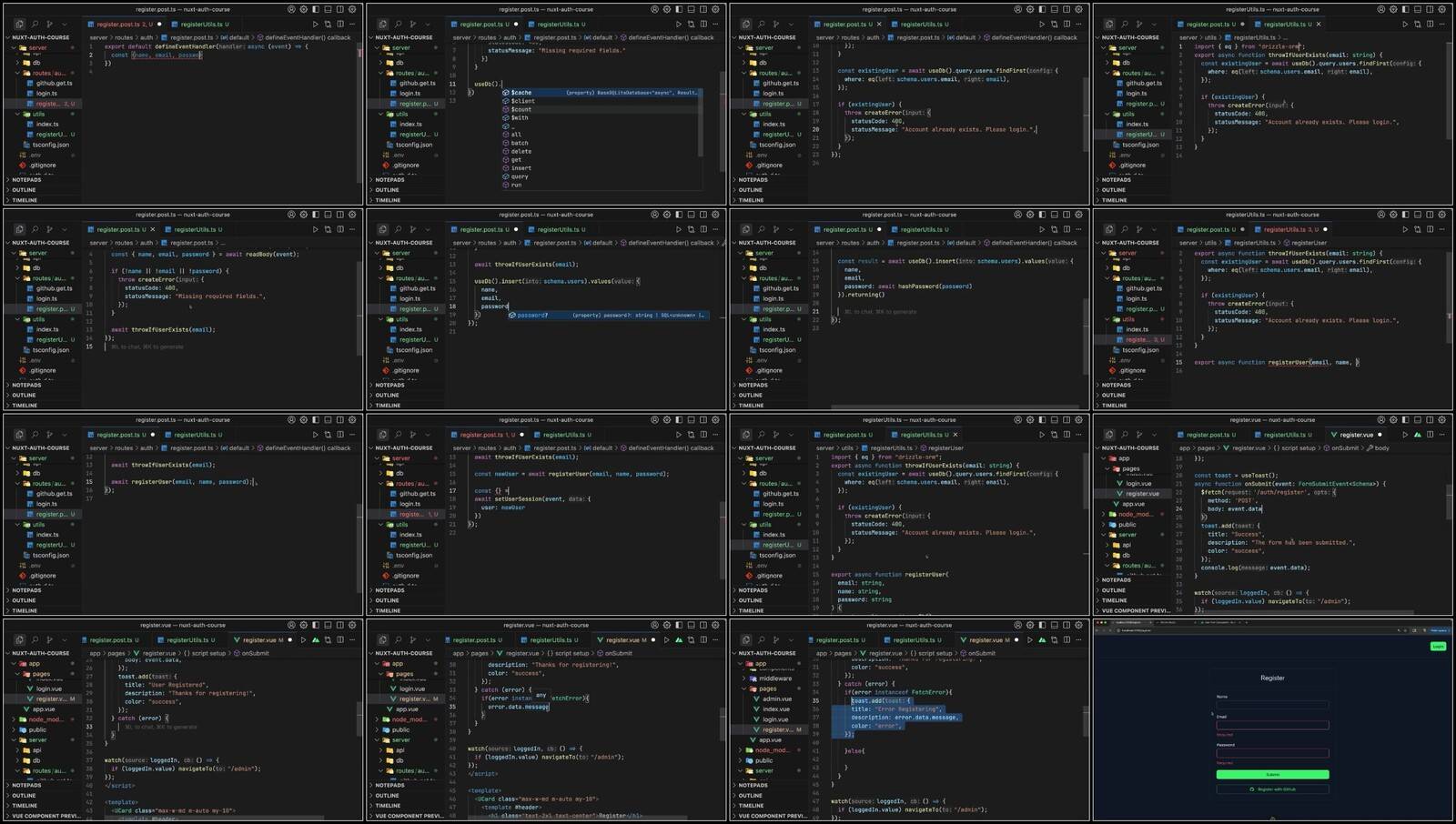
Task: Open Accounts icon in the 'User Registered' frame
Action: click(291, 626)
